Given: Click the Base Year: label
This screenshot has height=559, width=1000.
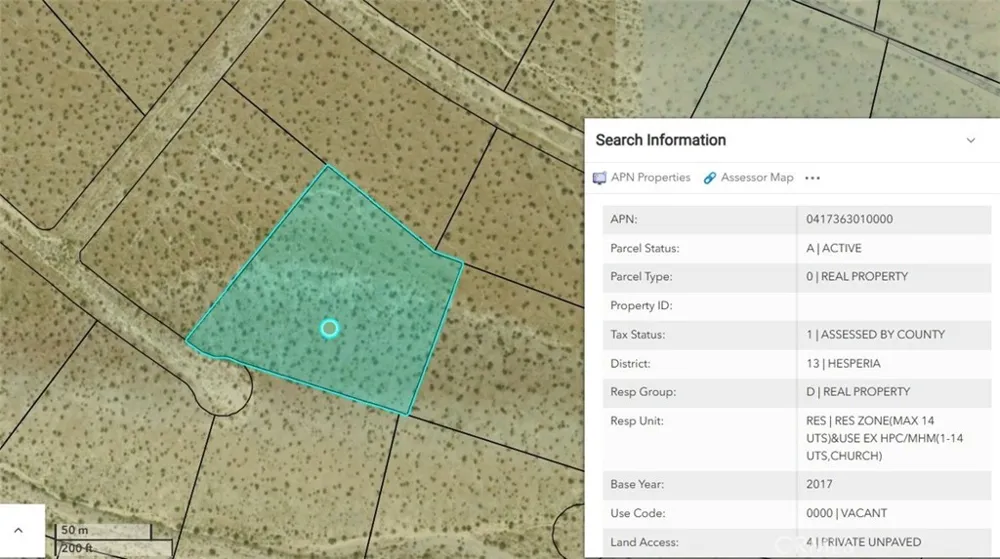Looking at the screenshot, I should pos(637,484).
